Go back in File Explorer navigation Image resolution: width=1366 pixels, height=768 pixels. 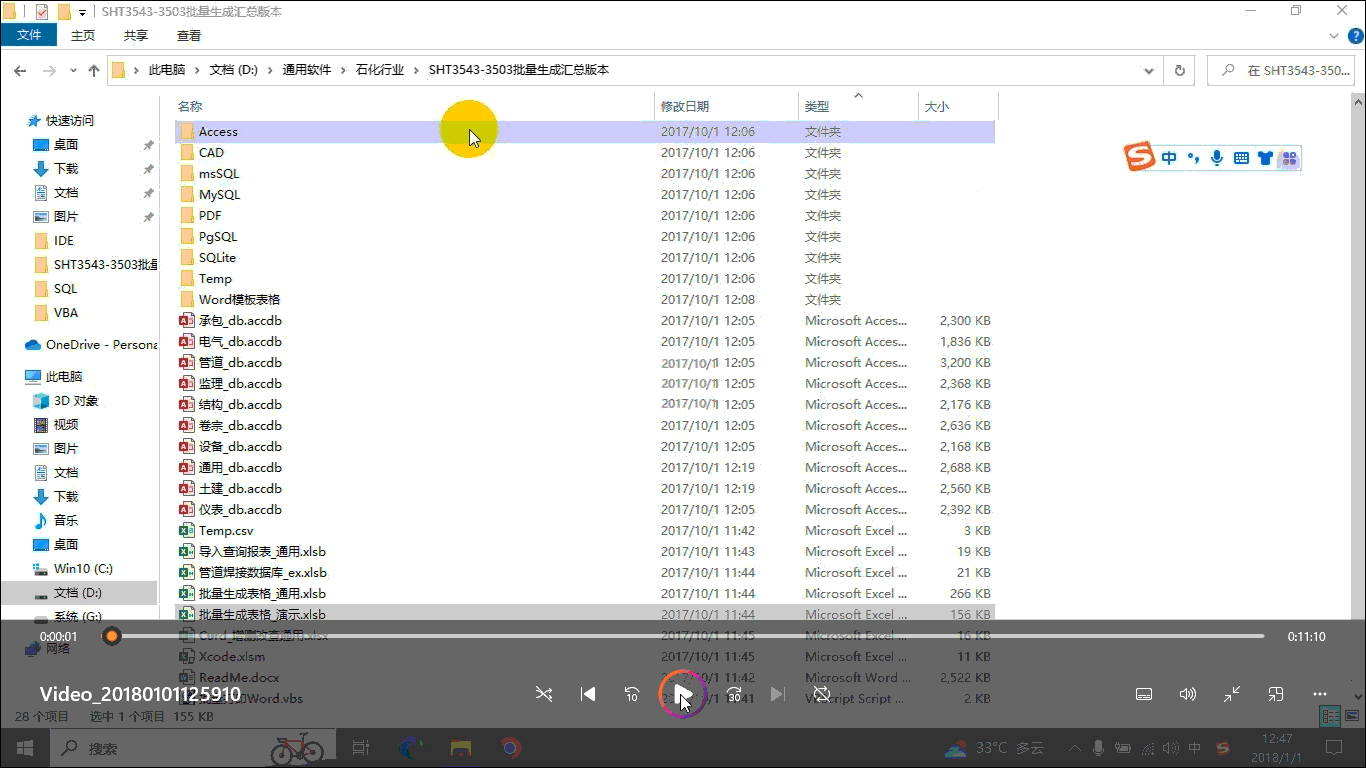(19, 71)
